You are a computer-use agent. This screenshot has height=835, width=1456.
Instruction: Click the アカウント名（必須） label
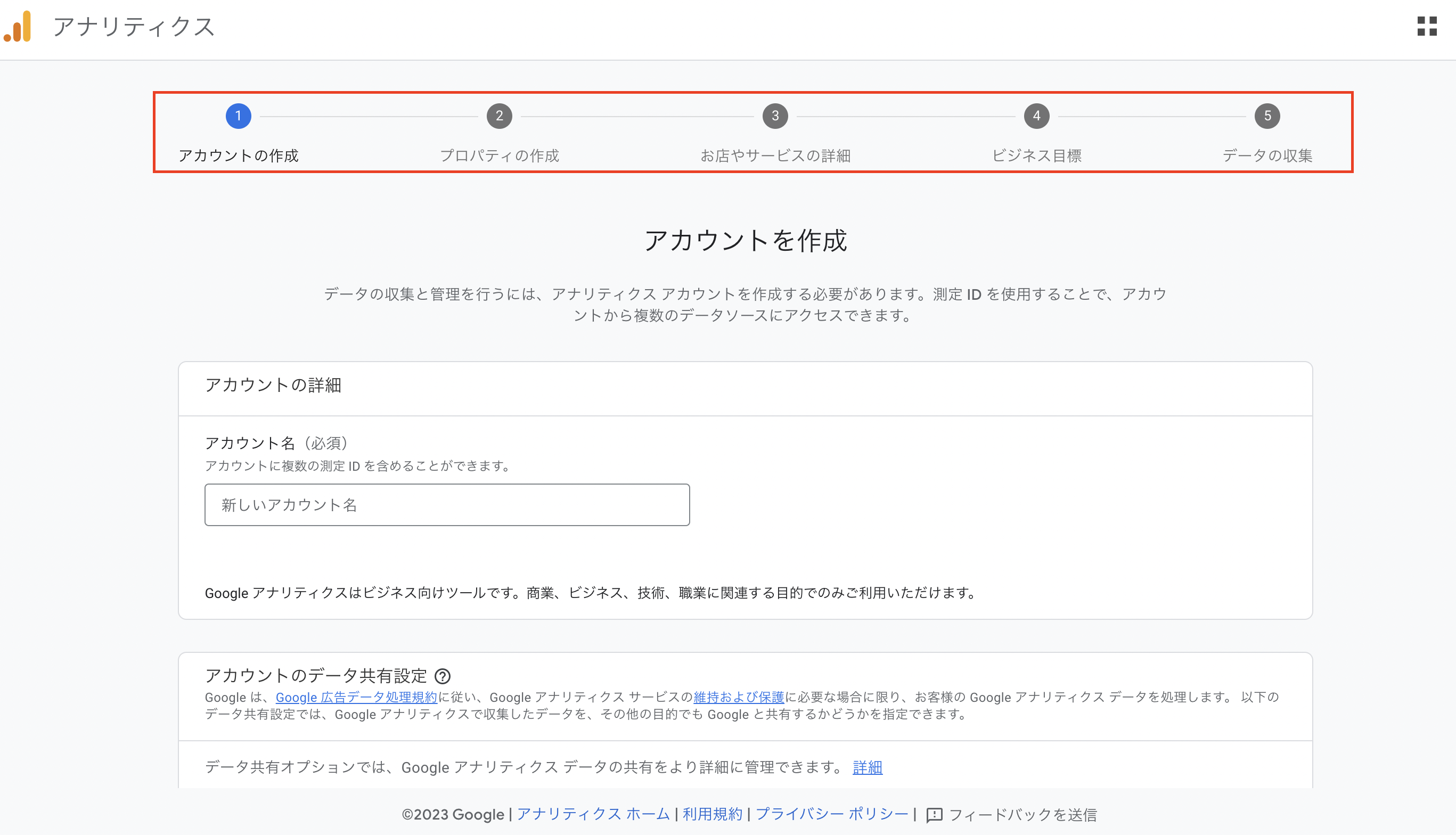276,443
